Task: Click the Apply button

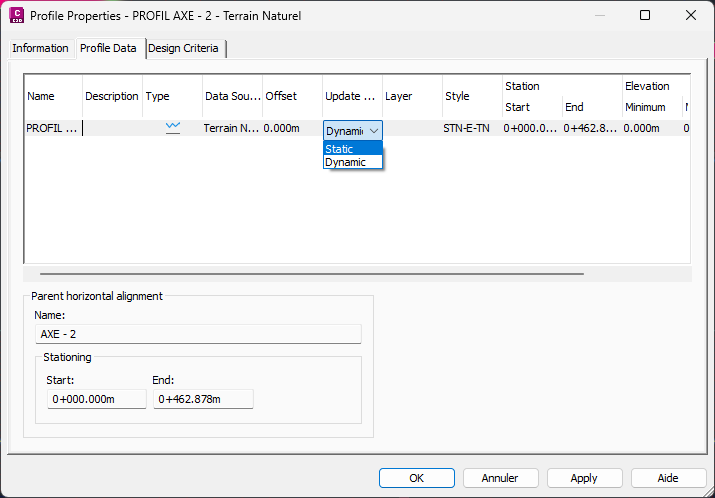Action: (x=584, y=478)
